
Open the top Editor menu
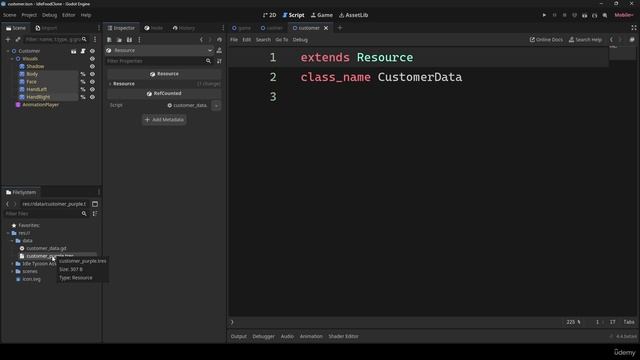tap(69, 15)
